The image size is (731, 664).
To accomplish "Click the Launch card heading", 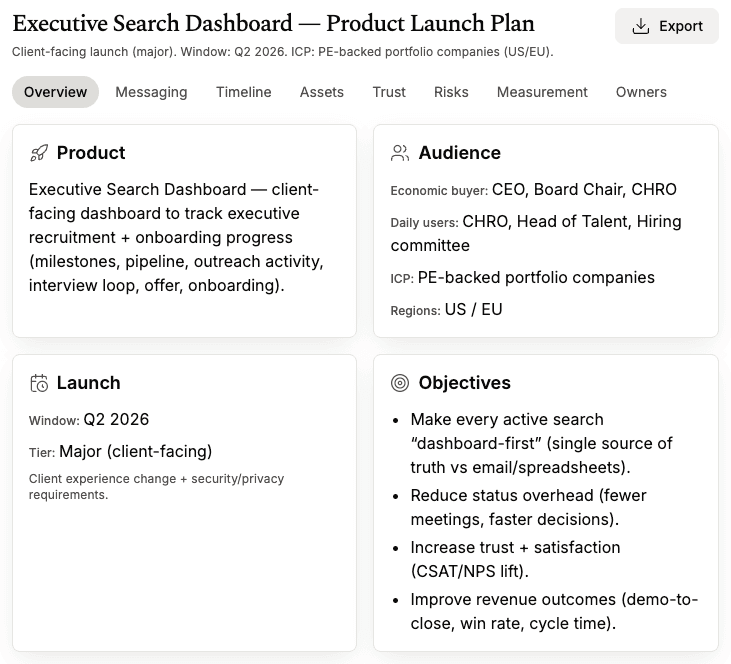I will pos(88,383).
